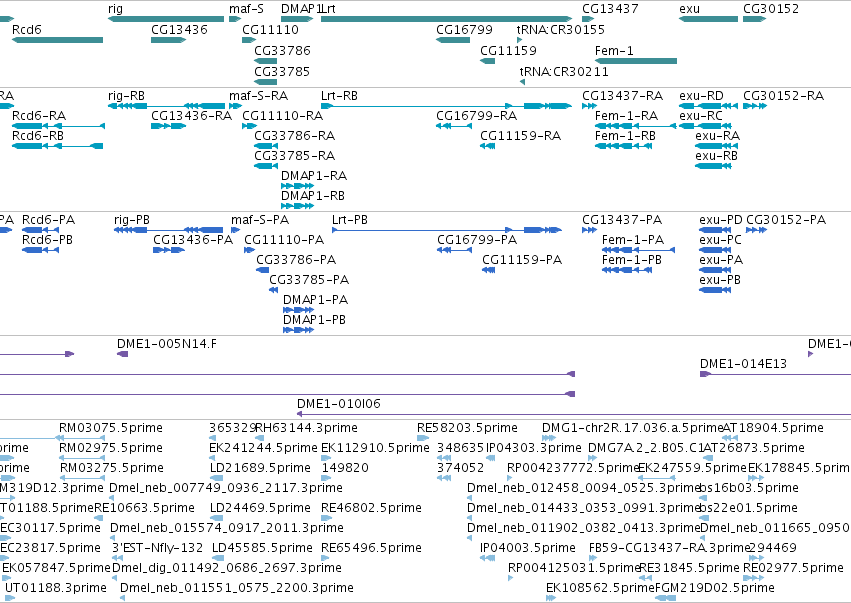Screen dimensions: 851x603
Task: Click the CG13436 gene label
Action: (179, 29)
